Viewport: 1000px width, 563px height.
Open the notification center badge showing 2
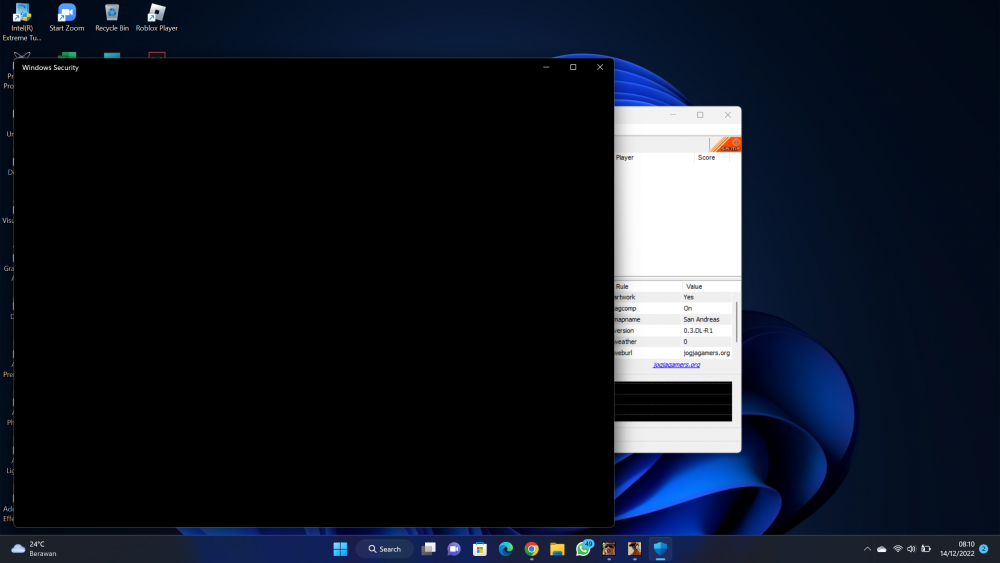(x=983, y=549)
